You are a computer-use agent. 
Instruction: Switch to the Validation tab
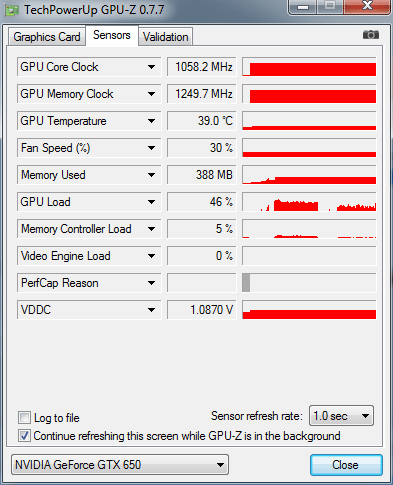click(165, 37)
